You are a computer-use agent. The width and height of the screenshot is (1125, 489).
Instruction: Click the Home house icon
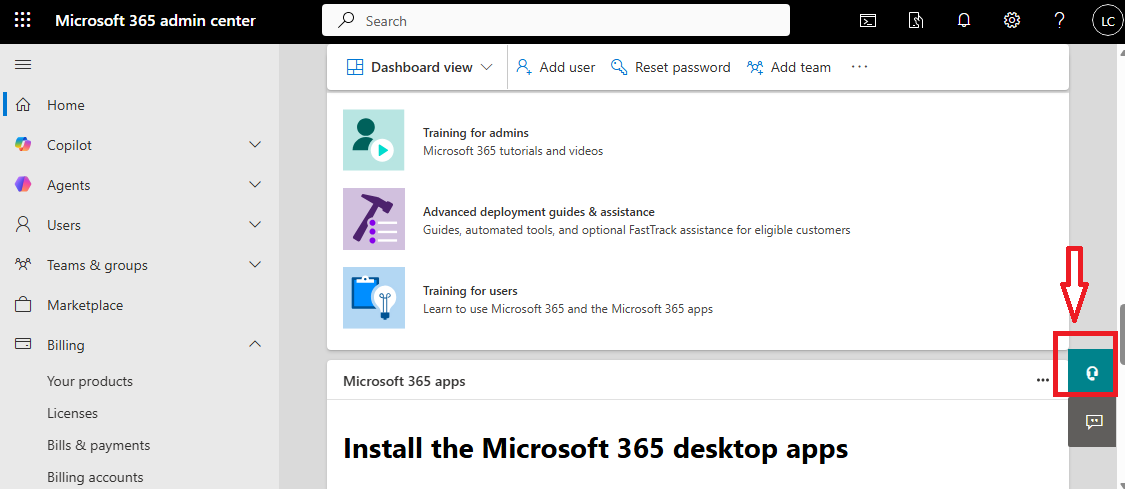tap(23, 105)
